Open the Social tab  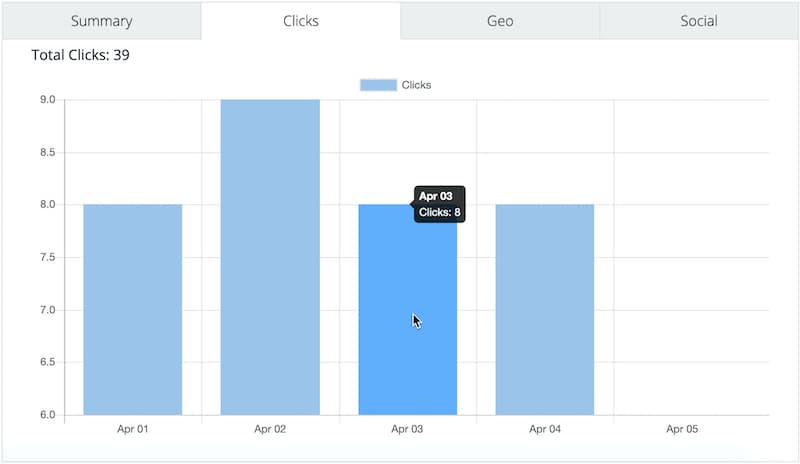[x=698, y=21]
